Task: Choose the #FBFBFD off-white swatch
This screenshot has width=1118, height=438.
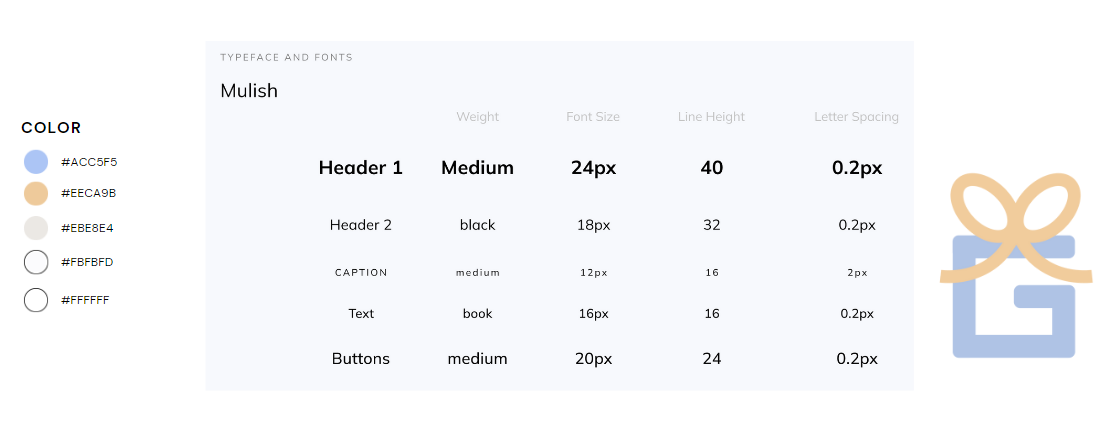Action: (x=36, y=262)
